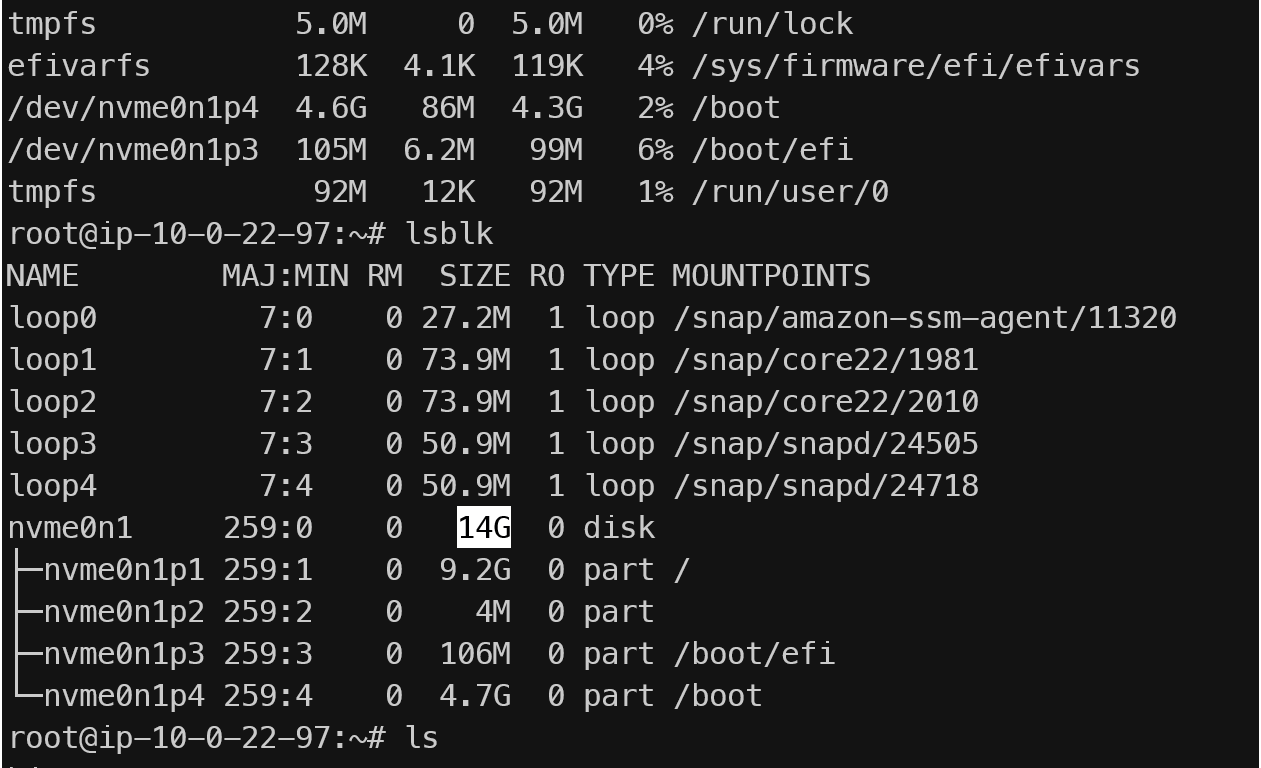This screenshot has width=1261, height=768.
Task: Select the nvme0n1p1 partition entry
Action: pos(124,570)
